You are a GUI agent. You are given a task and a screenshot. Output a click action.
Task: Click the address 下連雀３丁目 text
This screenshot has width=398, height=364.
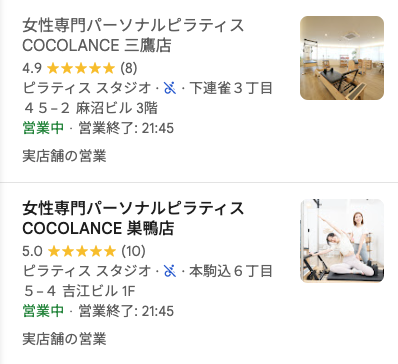(231, 88)
